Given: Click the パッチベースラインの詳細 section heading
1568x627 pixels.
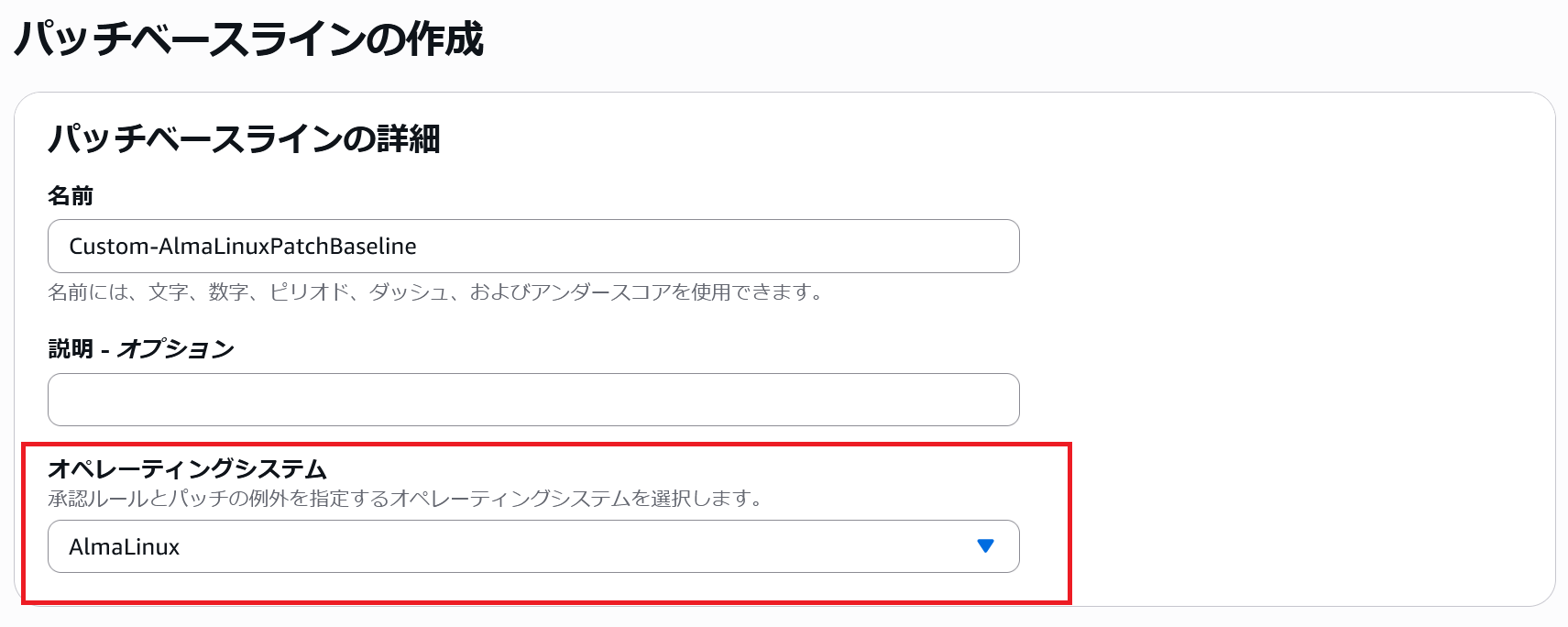Looking at the screenshot, I should pos(244,139).
